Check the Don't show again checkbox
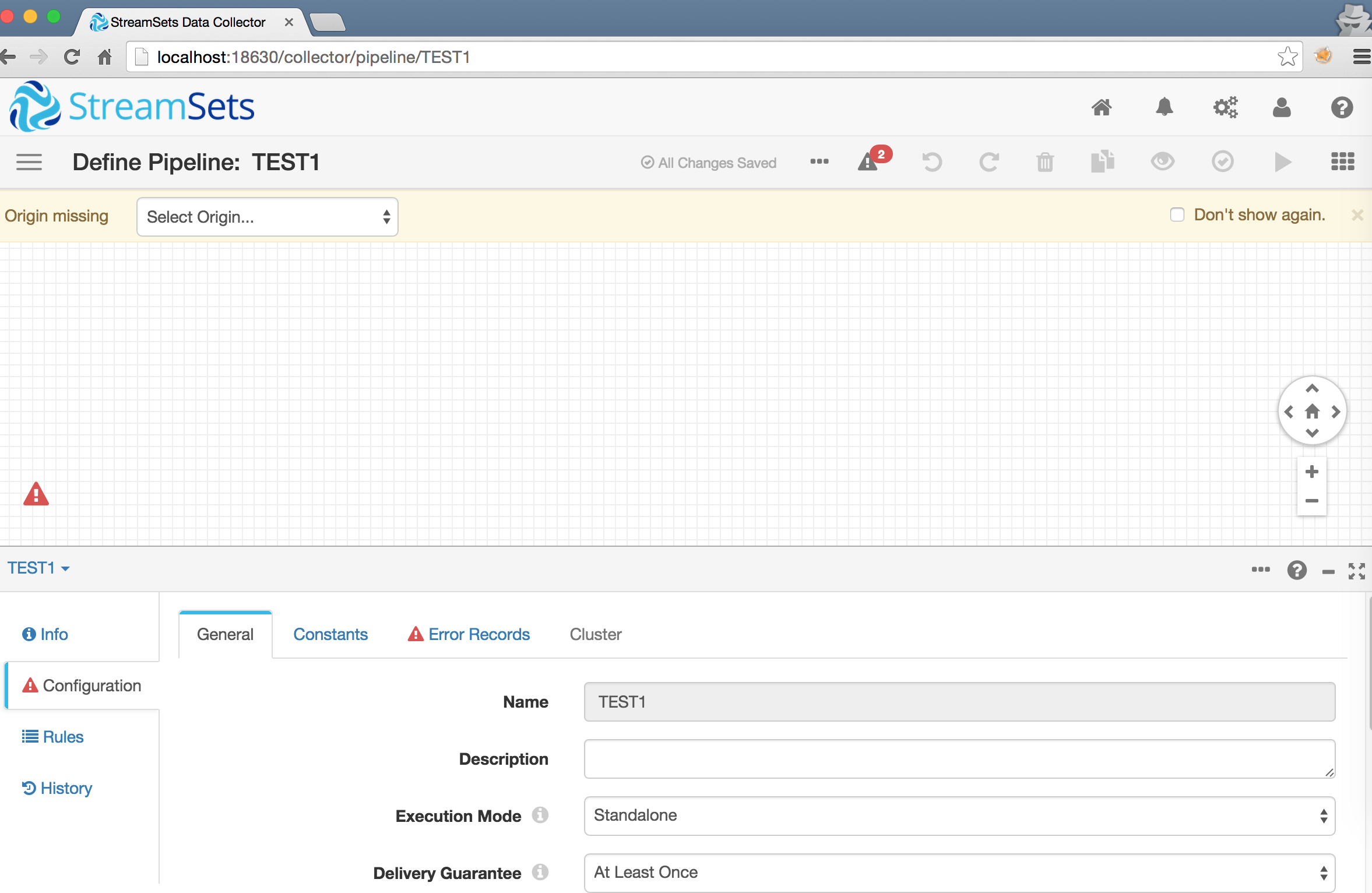The width and height of the screenshot is (1372, 893). point(1177,215)
